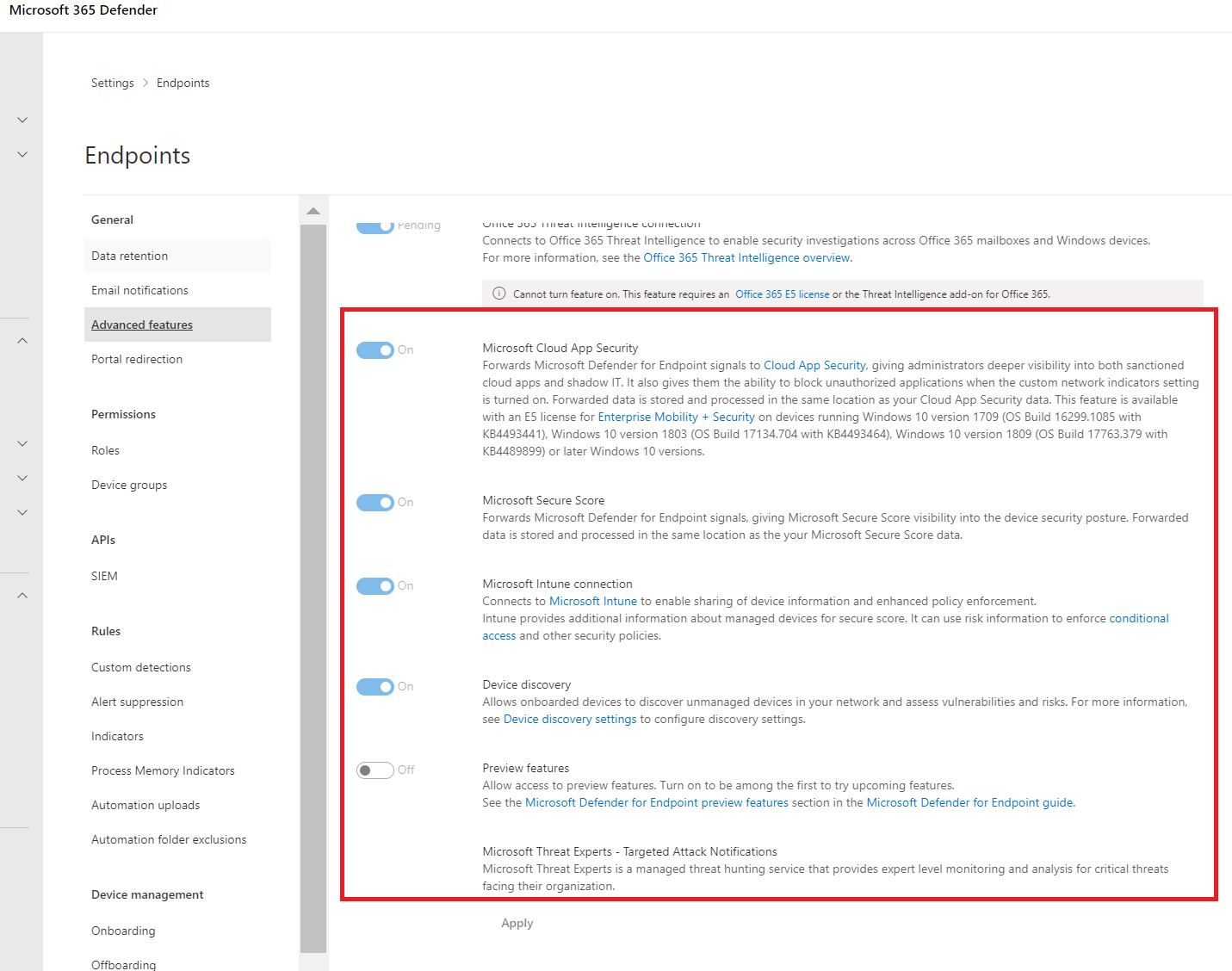Select Data retention in the General section
Image resolution: width=1232 pixels, height=971 pixels.
[129, 255]
